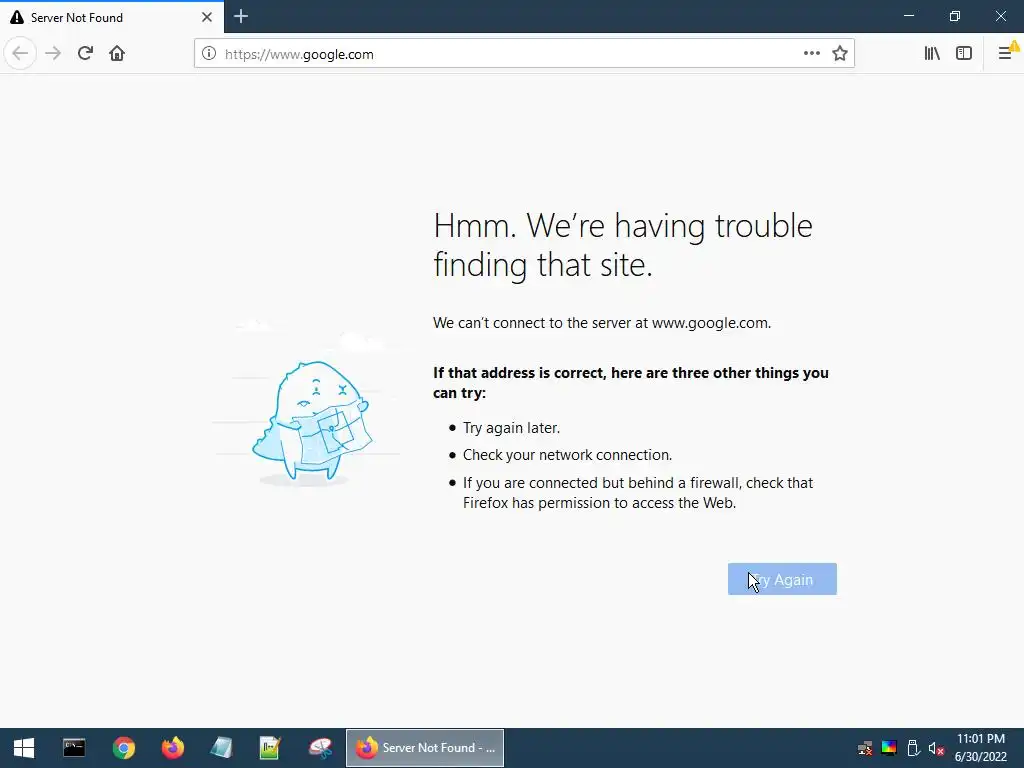Click the network disconnected tray icon
The height and width of the screenshot is (768, 1024).
(865, 748)
